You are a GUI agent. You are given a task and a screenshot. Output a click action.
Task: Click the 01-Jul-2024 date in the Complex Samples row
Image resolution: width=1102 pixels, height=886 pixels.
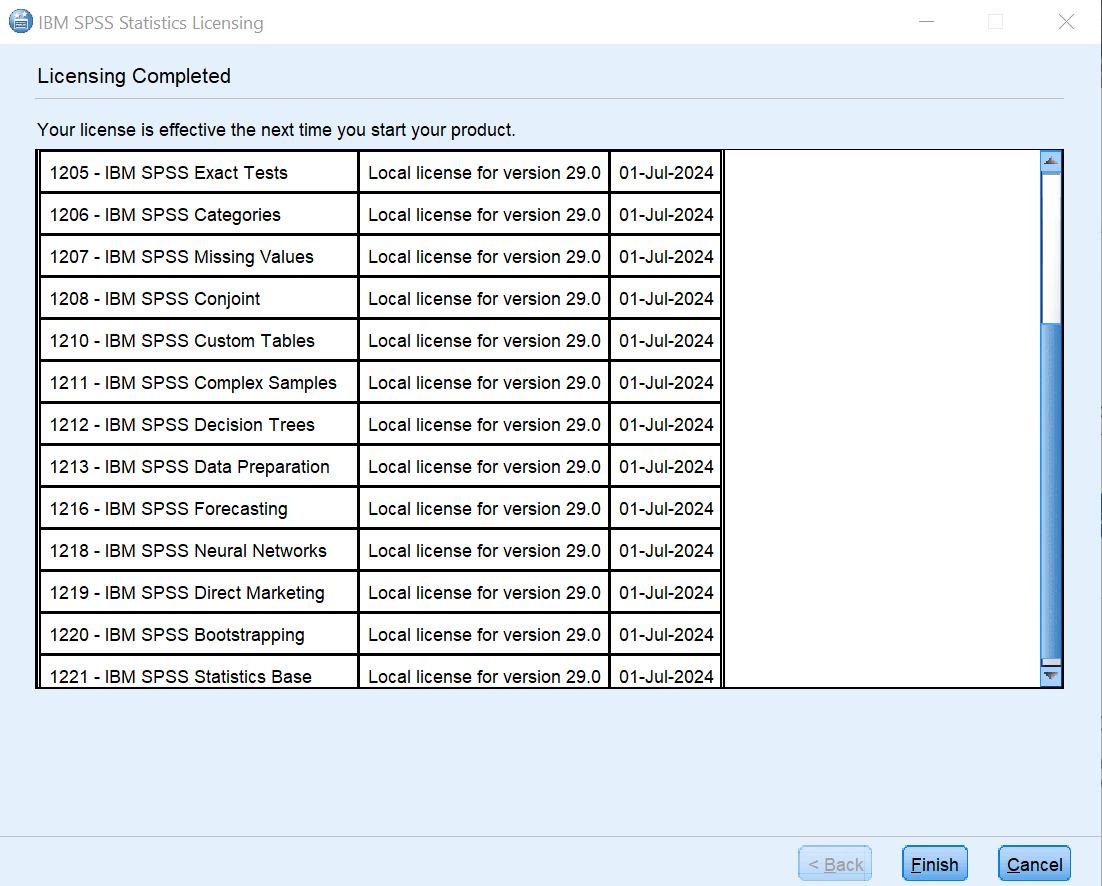click(x=666, y=383)
